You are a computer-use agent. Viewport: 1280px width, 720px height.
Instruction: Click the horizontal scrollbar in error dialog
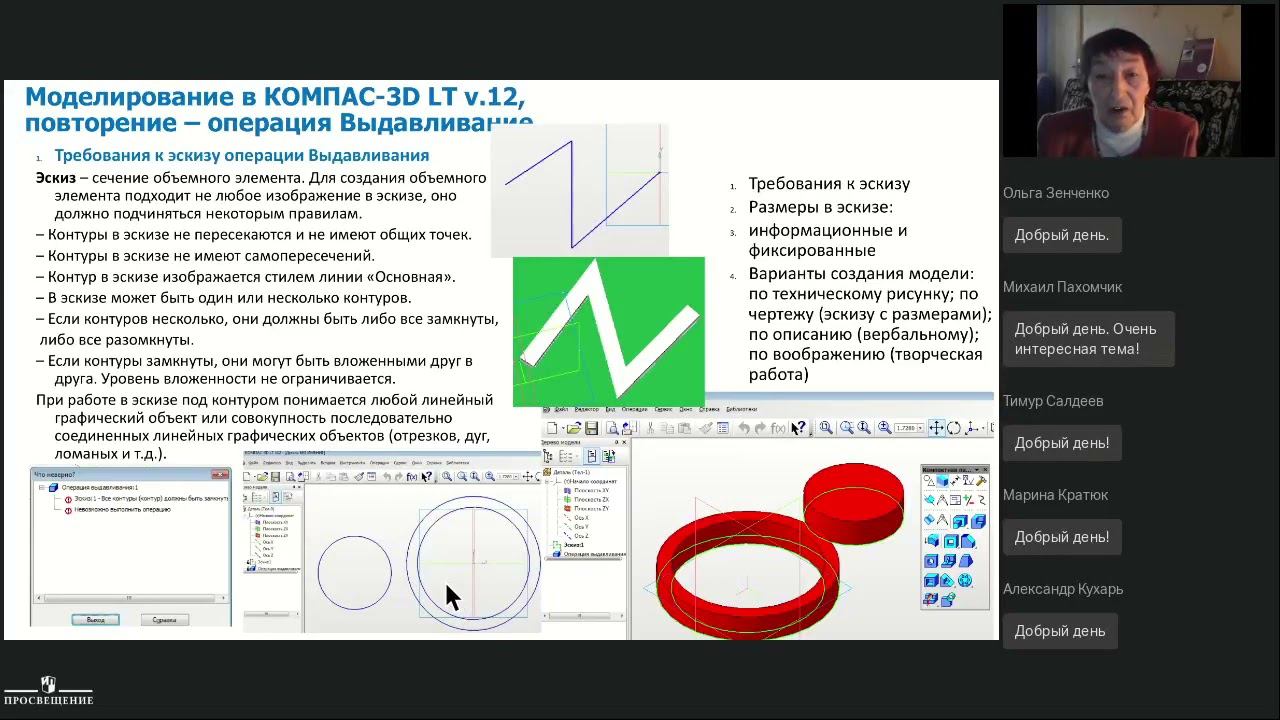tap(130, 598)
